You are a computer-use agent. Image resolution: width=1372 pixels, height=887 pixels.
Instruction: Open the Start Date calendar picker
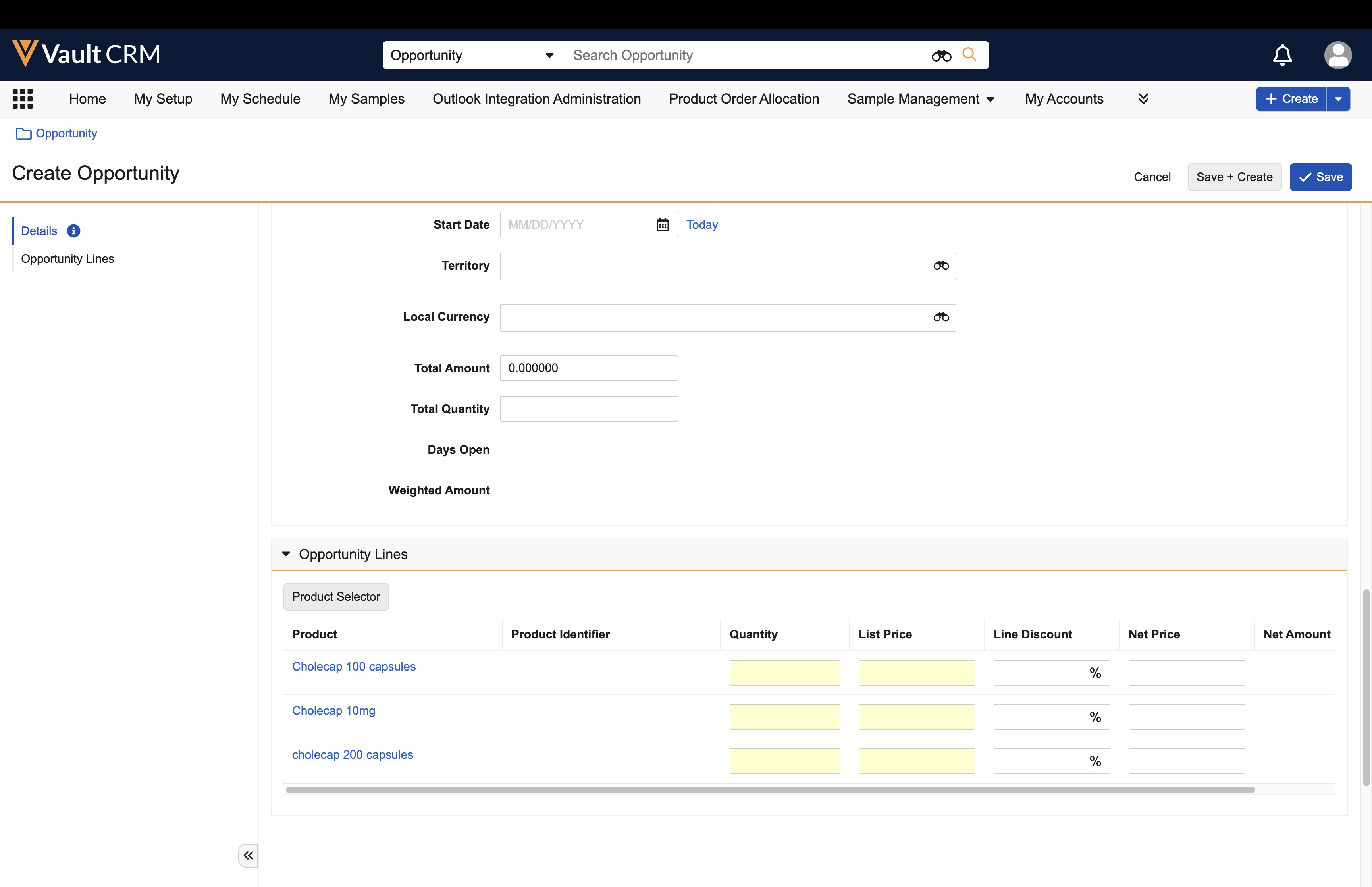[x=662, y=225]
